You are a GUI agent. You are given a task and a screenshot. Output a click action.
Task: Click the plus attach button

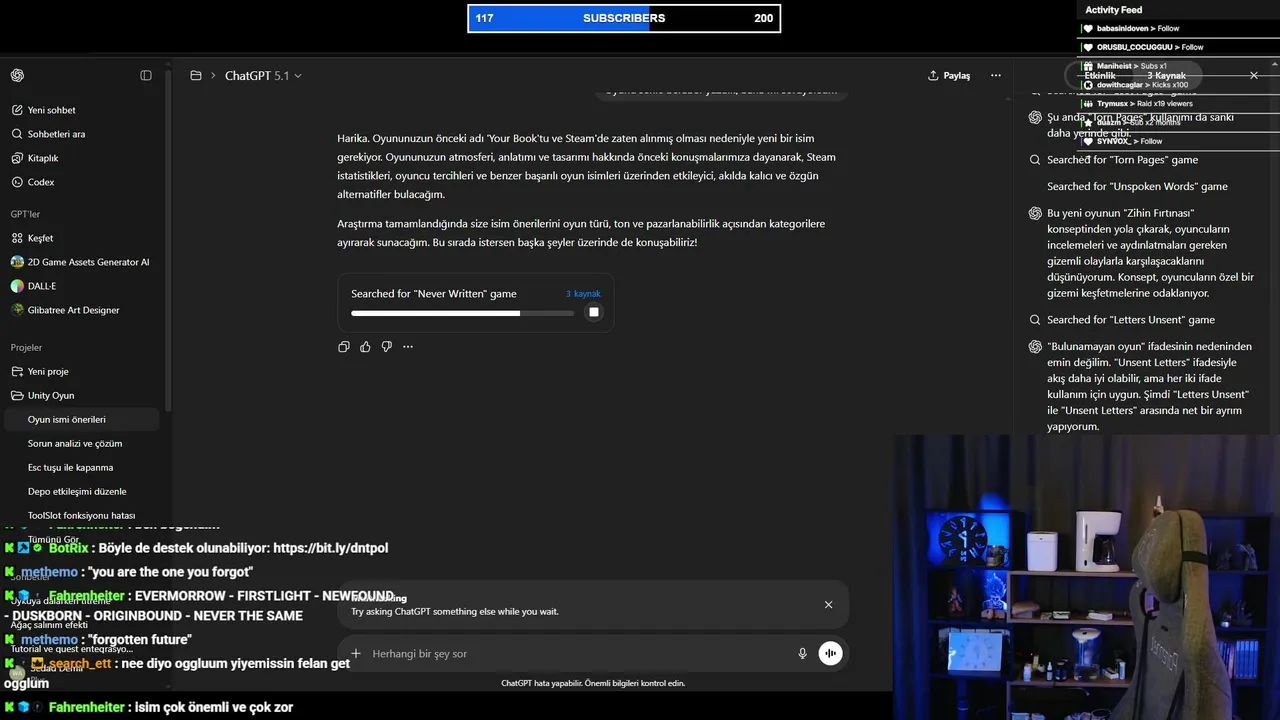click(355, 654)
